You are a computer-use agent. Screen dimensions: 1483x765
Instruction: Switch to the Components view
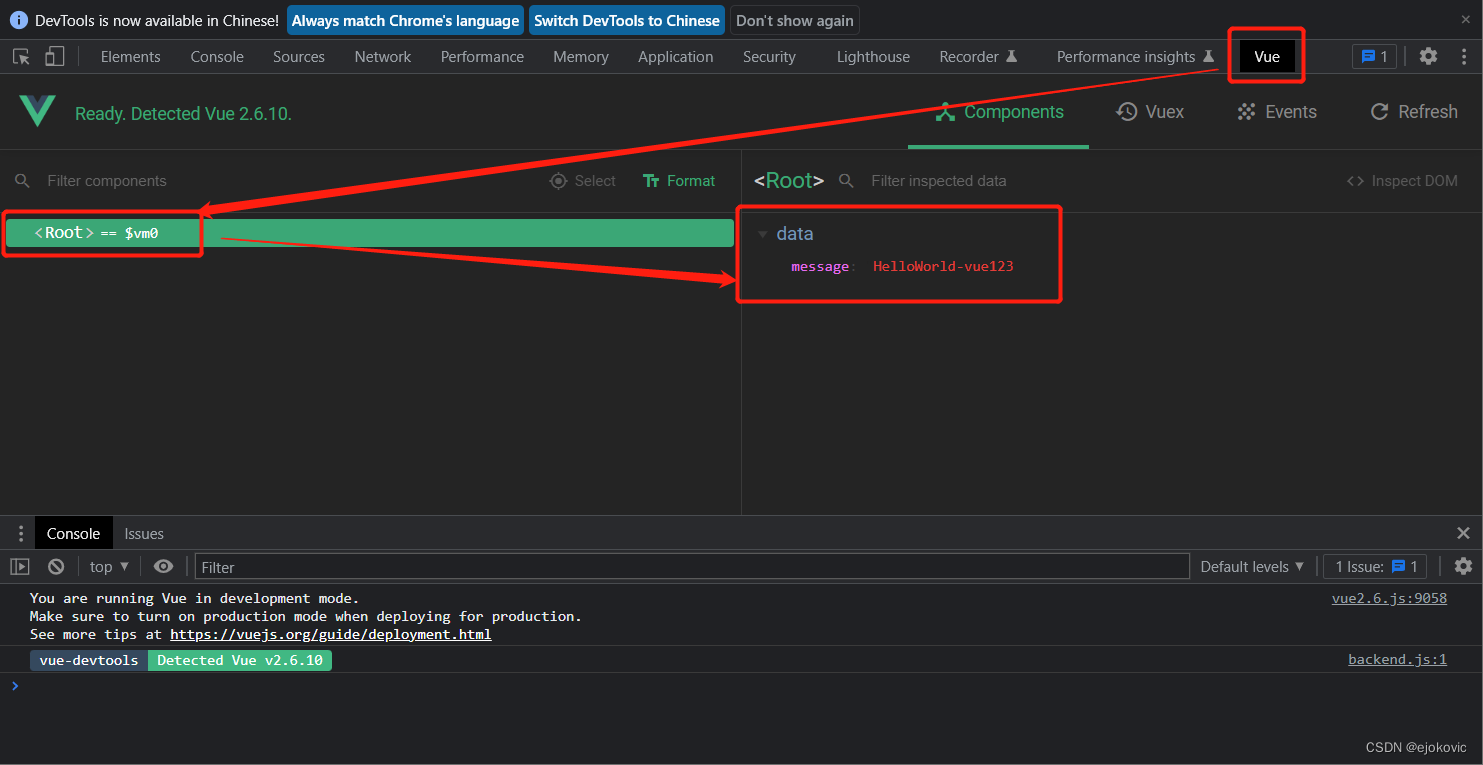(x=999, y=112)
